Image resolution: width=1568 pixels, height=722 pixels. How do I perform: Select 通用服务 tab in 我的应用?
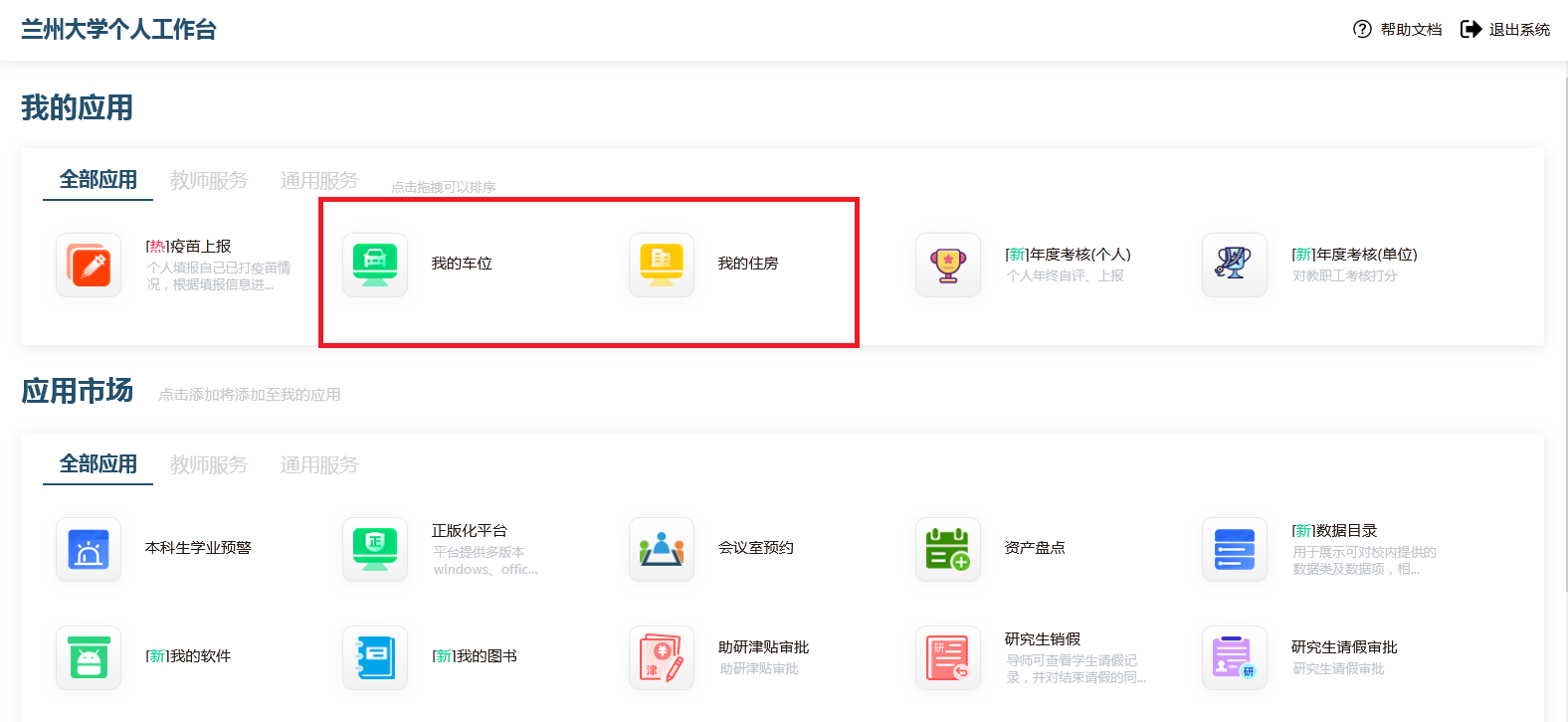(x=318, y=180)
